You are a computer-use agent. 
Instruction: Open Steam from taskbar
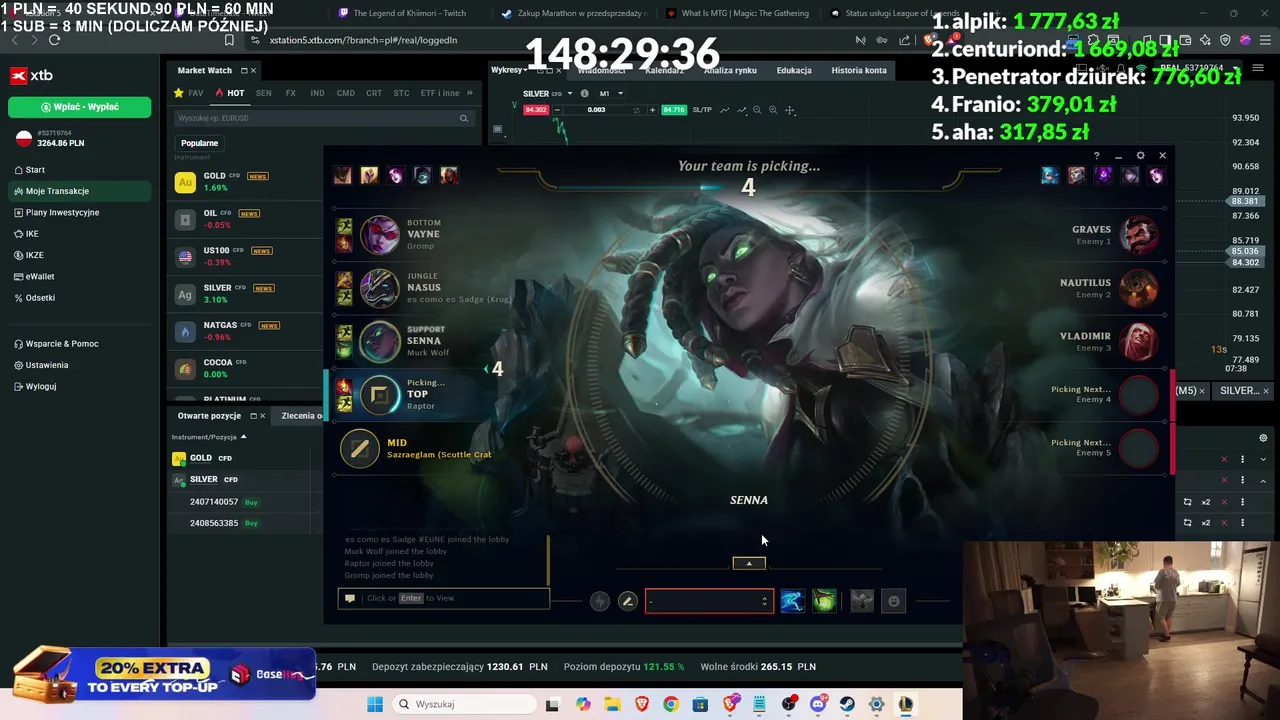tap(847, 704)
